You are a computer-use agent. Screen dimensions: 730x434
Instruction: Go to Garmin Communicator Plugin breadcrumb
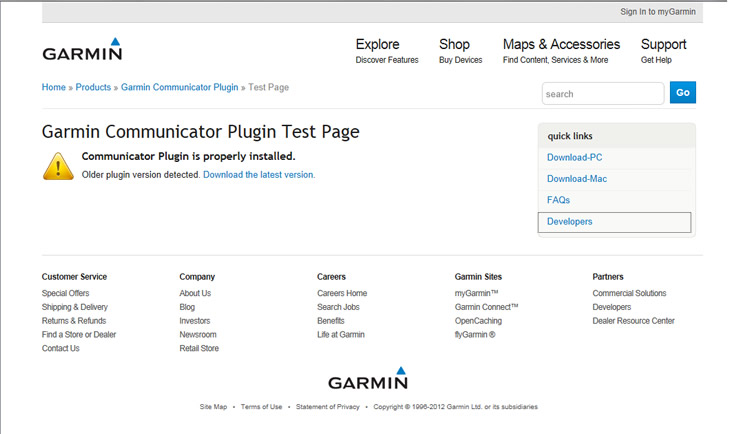[x=179, y=87]
